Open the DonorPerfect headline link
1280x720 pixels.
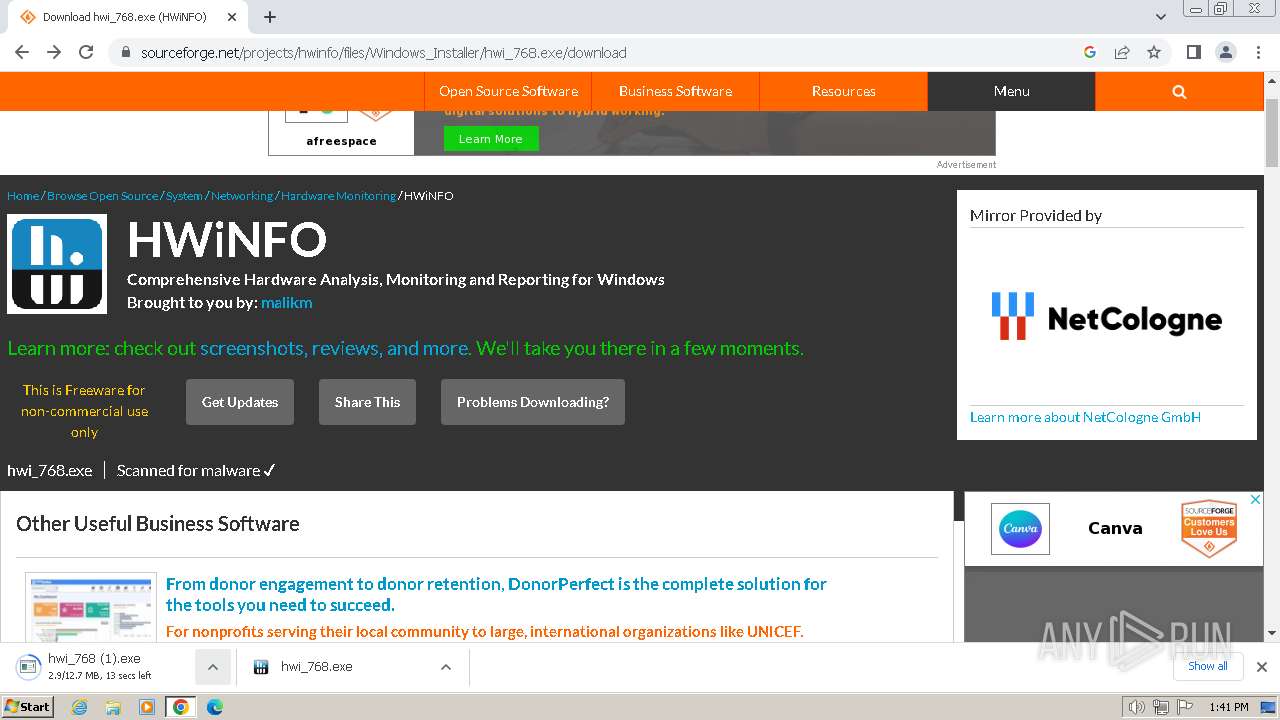pyautogui.click(x=496, y=594)
